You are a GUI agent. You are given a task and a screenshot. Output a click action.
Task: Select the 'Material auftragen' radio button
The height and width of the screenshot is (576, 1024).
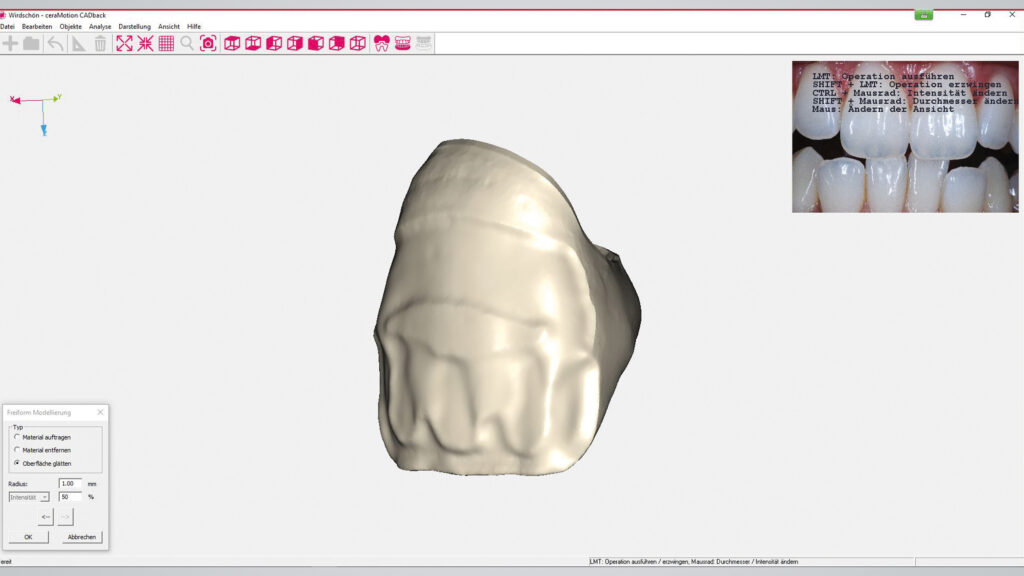click(x=17, y=437)
